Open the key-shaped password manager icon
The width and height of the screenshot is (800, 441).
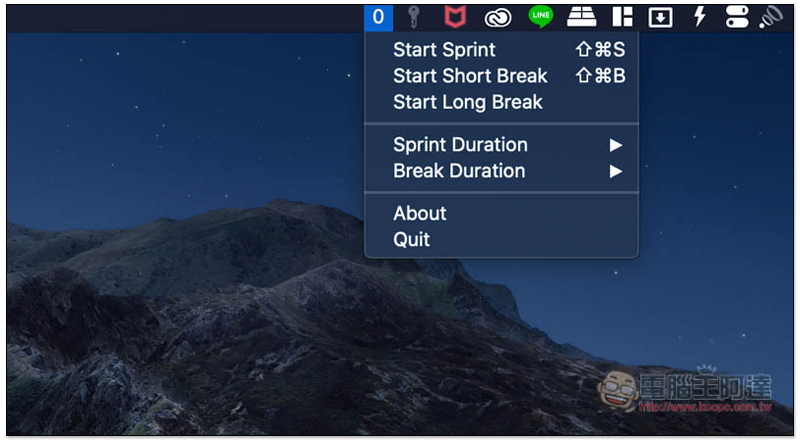[x=414, y=17]
